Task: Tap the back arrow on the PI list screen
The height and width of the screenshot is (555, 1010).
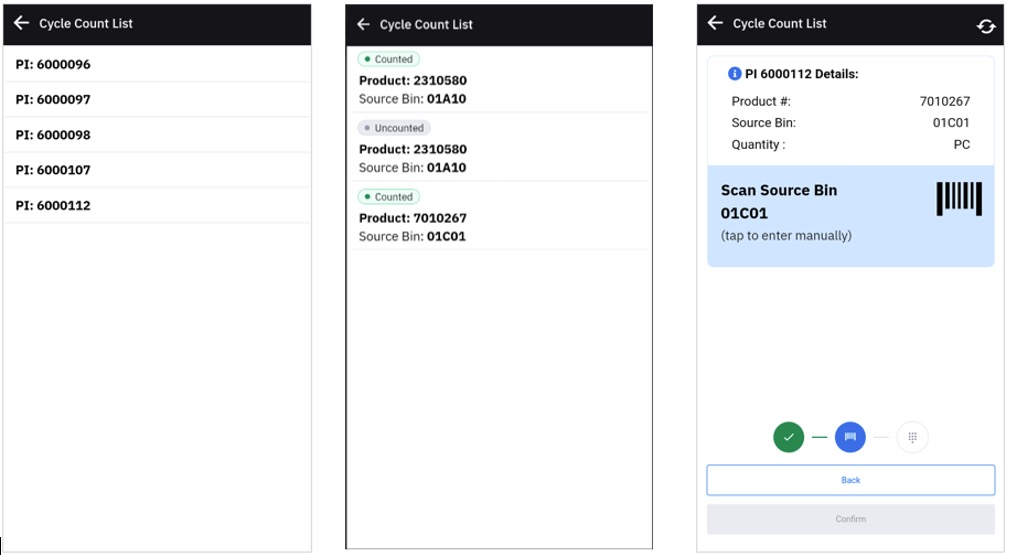Action: (21, 23)
